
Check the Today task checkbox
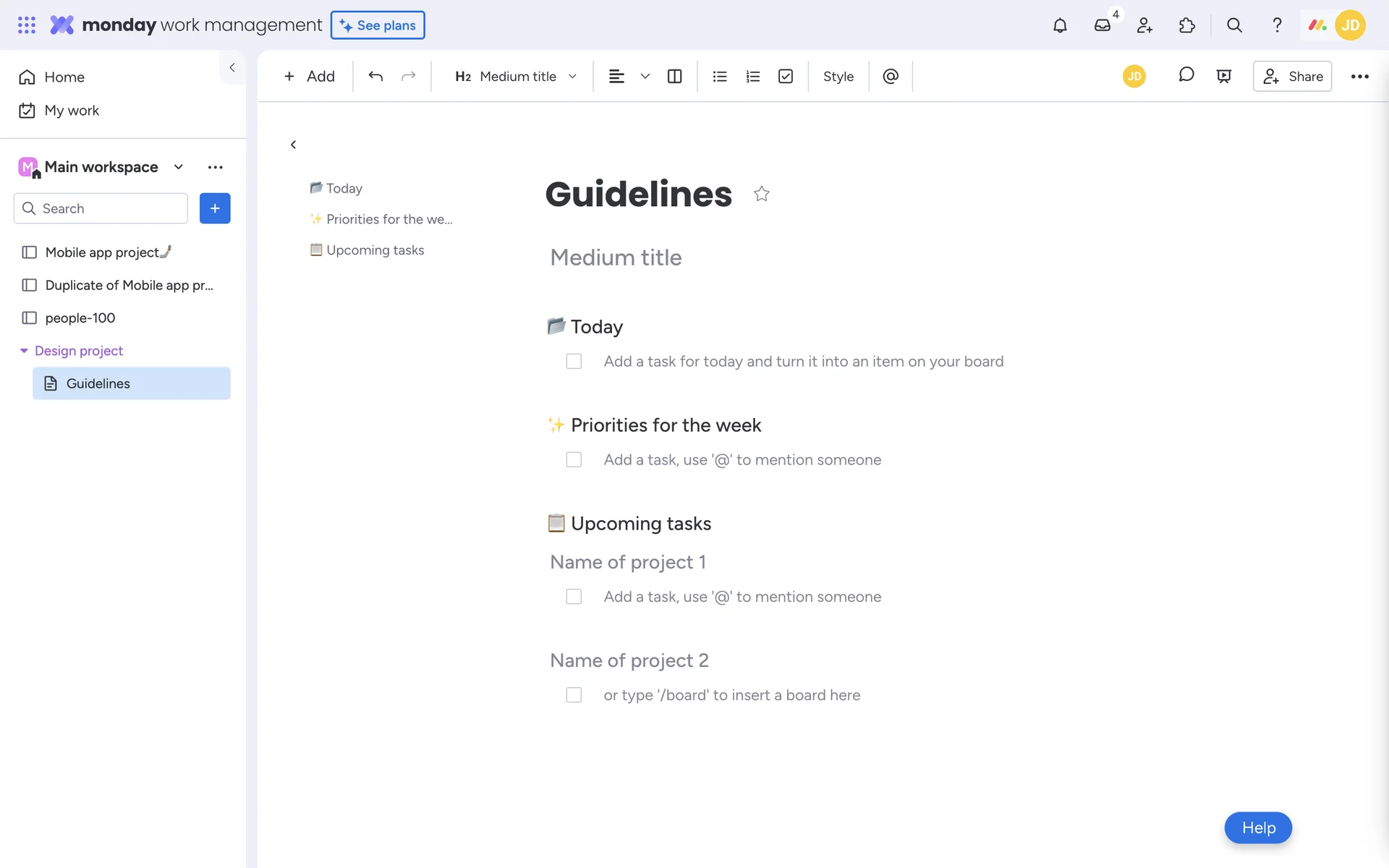coord(574,361)
